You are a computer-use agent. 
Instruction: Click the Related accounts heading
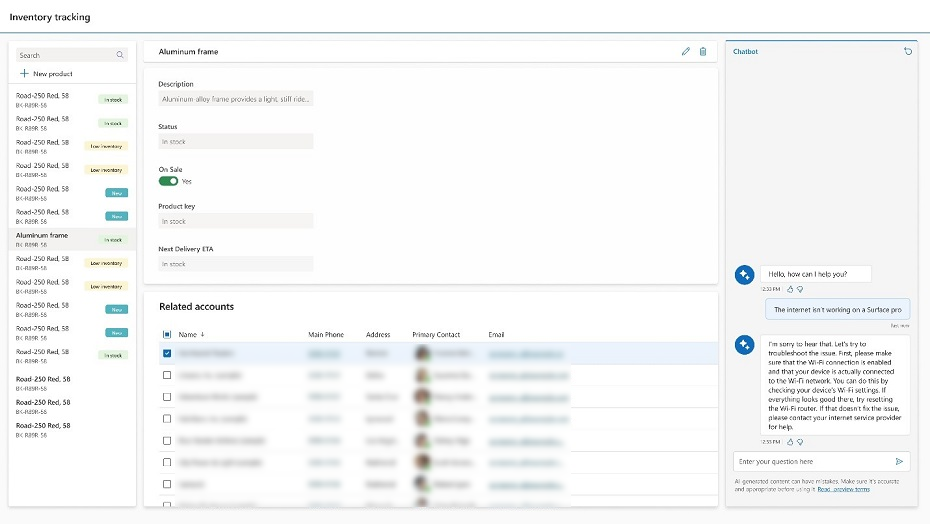[196, 307]
